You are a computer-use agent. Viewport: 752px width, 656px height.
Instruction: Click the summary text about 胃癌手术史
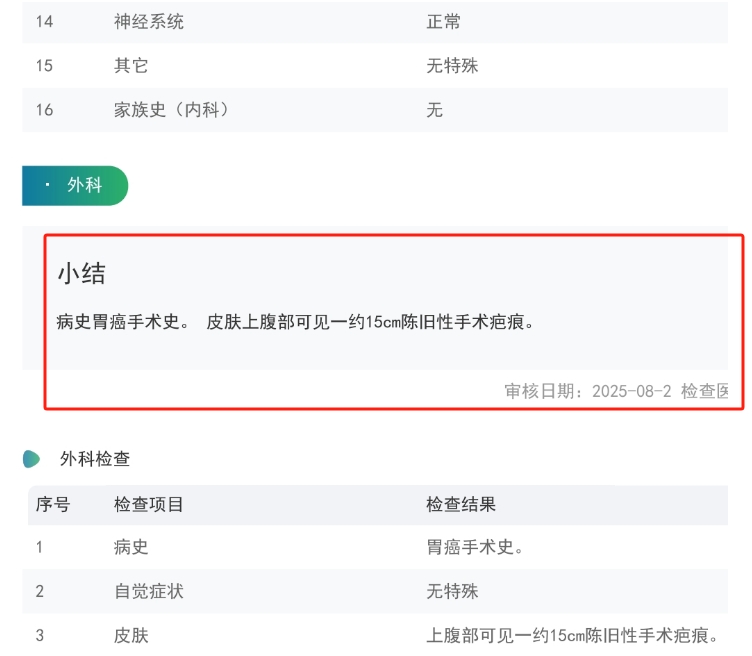coord(295,322)
